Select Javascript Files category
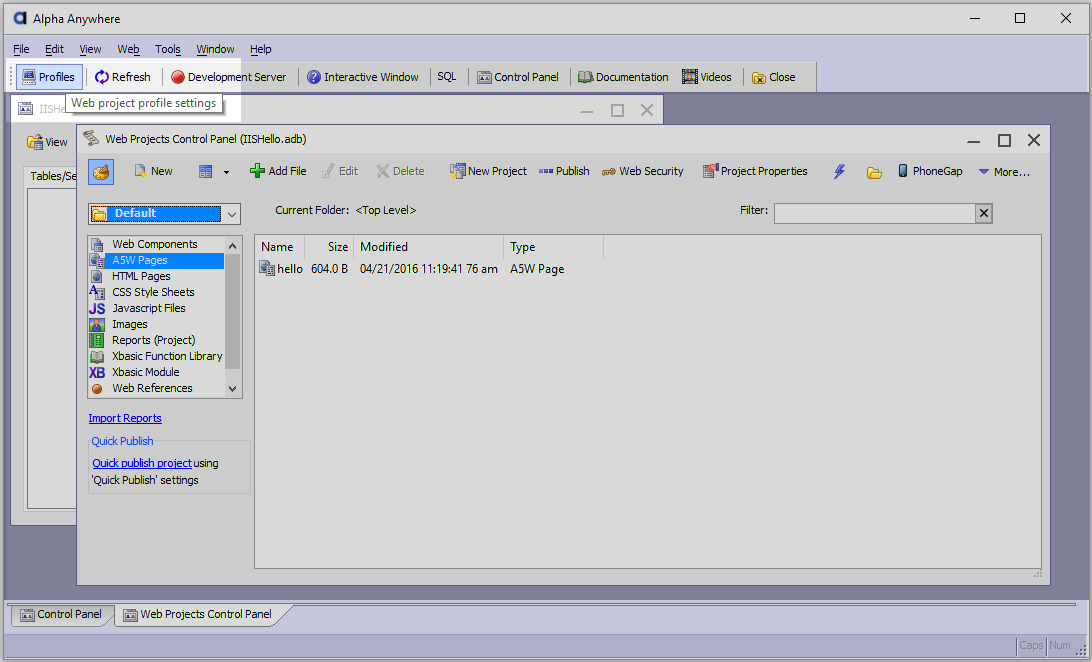 pyautogui.click(x=148, y=308)
